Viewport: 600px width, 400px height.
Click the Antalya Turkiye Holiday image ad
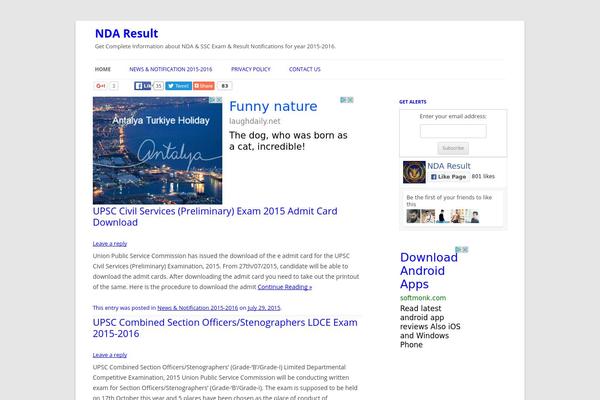(x=157, y=150)
